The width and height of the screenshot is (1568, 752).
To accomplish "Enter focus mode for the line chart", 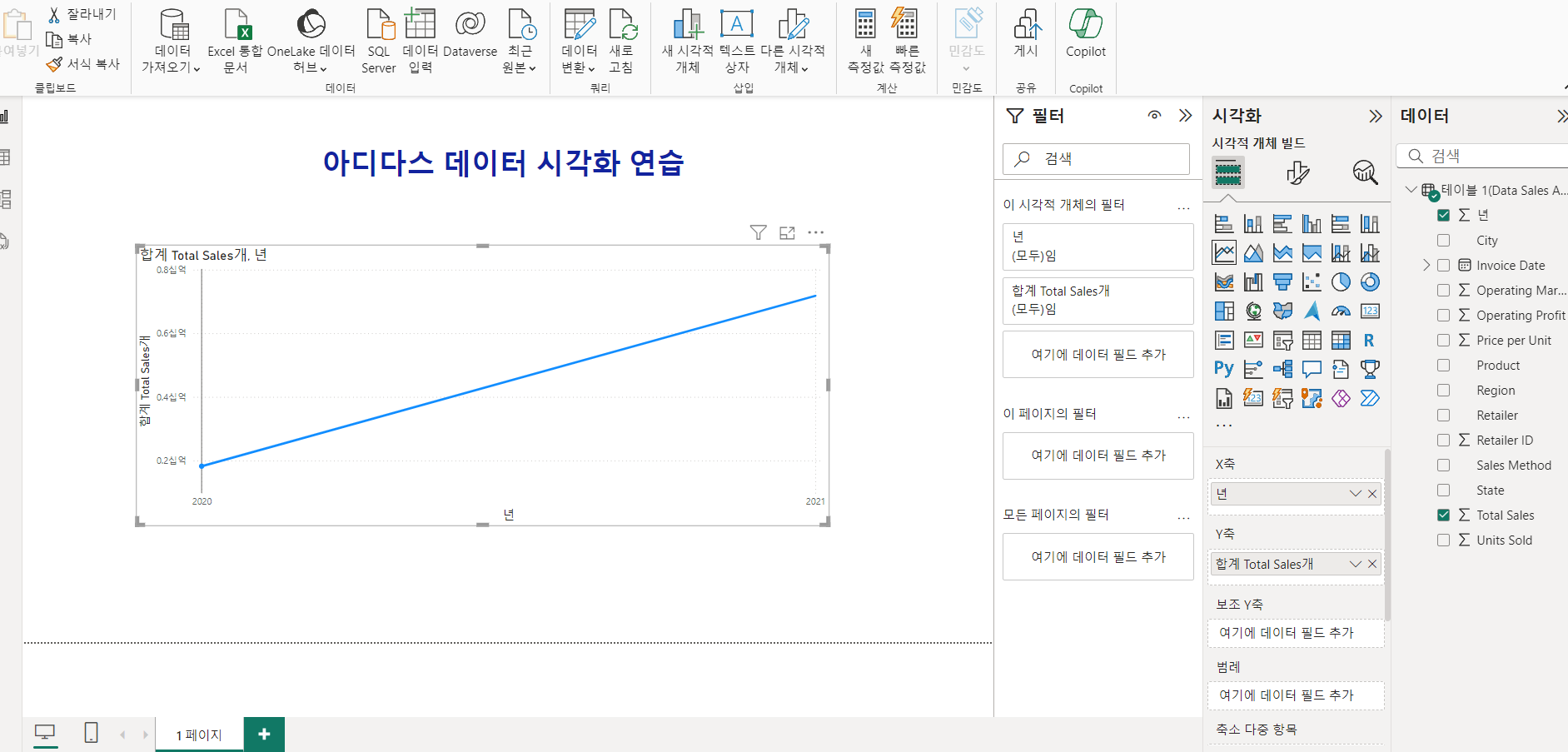I will point(787,232).
